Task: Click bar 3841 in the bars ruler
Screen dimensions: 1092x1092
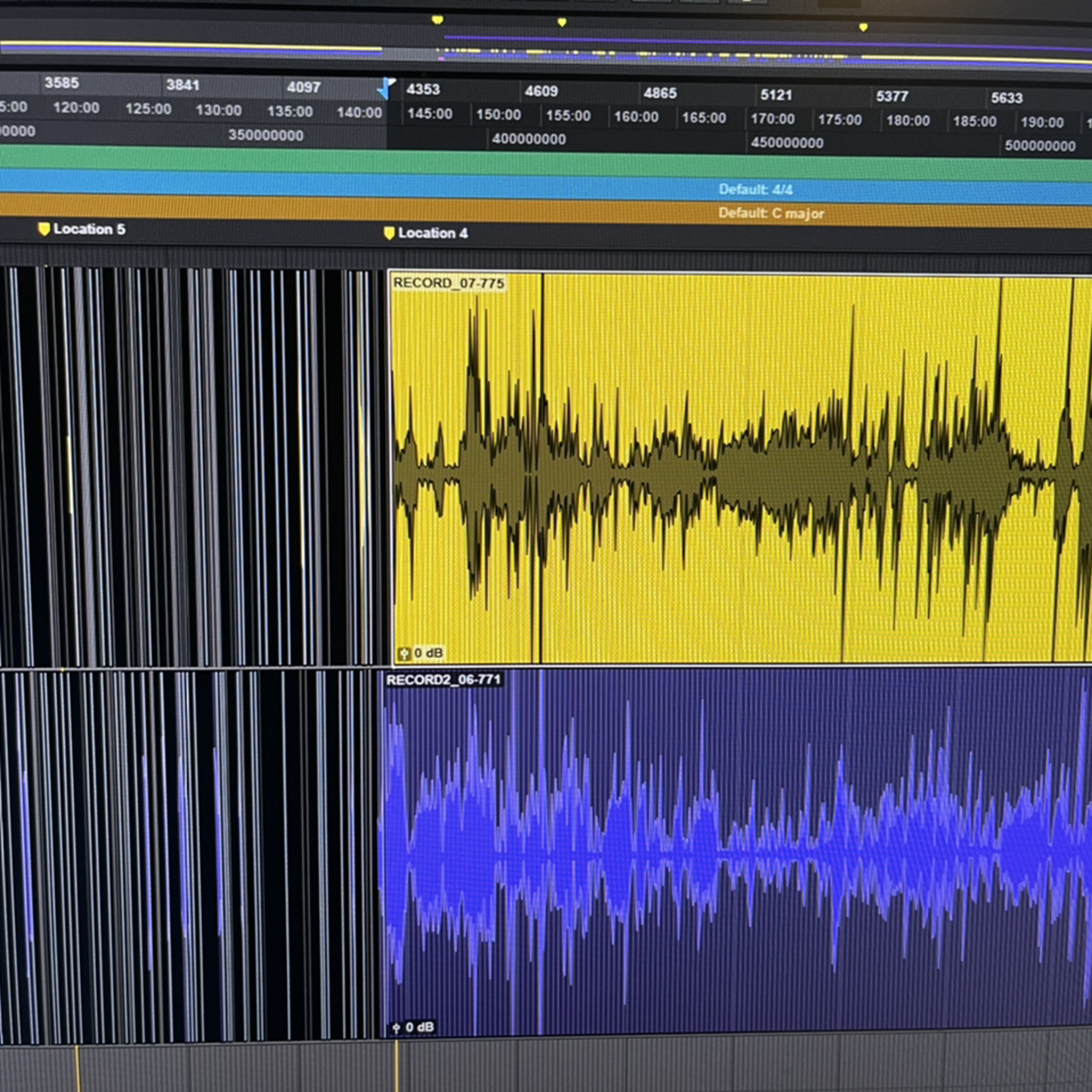Action: pos(183,85)
